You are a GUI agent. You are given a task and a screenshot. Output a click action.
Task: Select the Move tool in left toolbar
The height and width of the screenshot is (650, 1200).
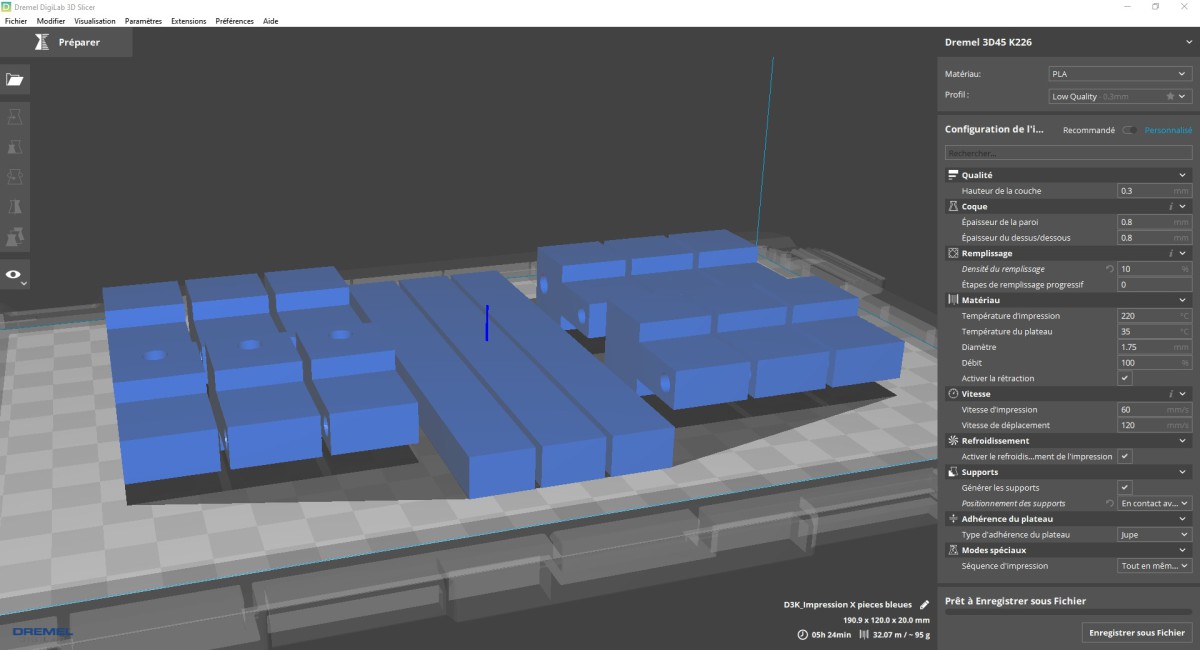pyautogui.click(x=15, y=117)
